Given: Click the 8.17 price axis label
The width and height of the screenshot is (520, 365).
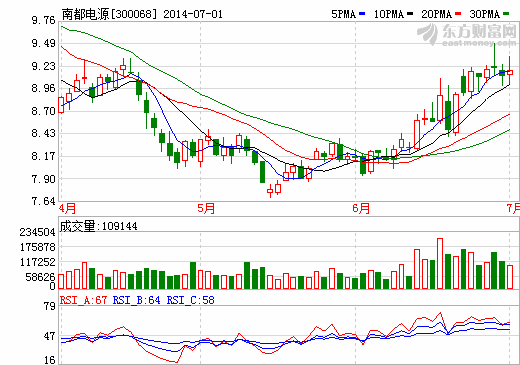Looking at the screenshot, I should [x=43, y=156].
